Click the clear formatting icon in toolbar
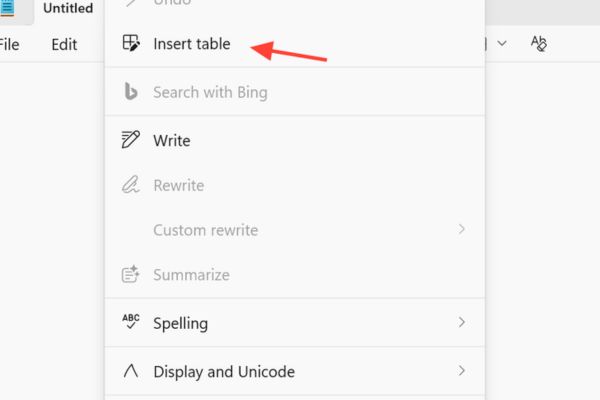This screenshot has height=400, width=600. click(539, 44)
